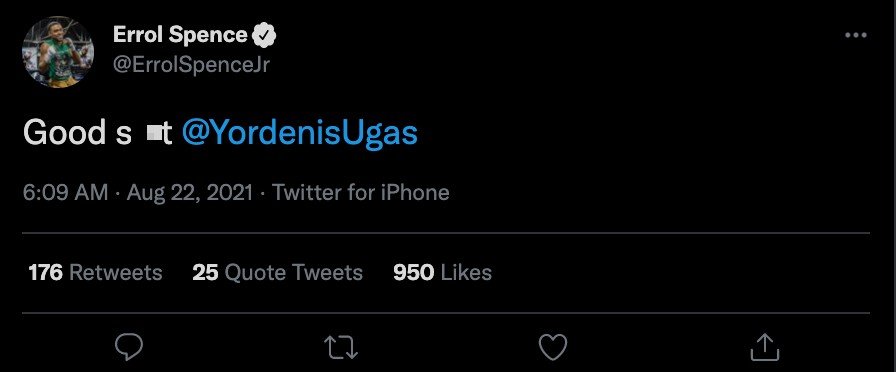The width and height of the screenshot is (896, 372).
Task: Open the 6:09 AM timestamp link
Action: (65, 193)
